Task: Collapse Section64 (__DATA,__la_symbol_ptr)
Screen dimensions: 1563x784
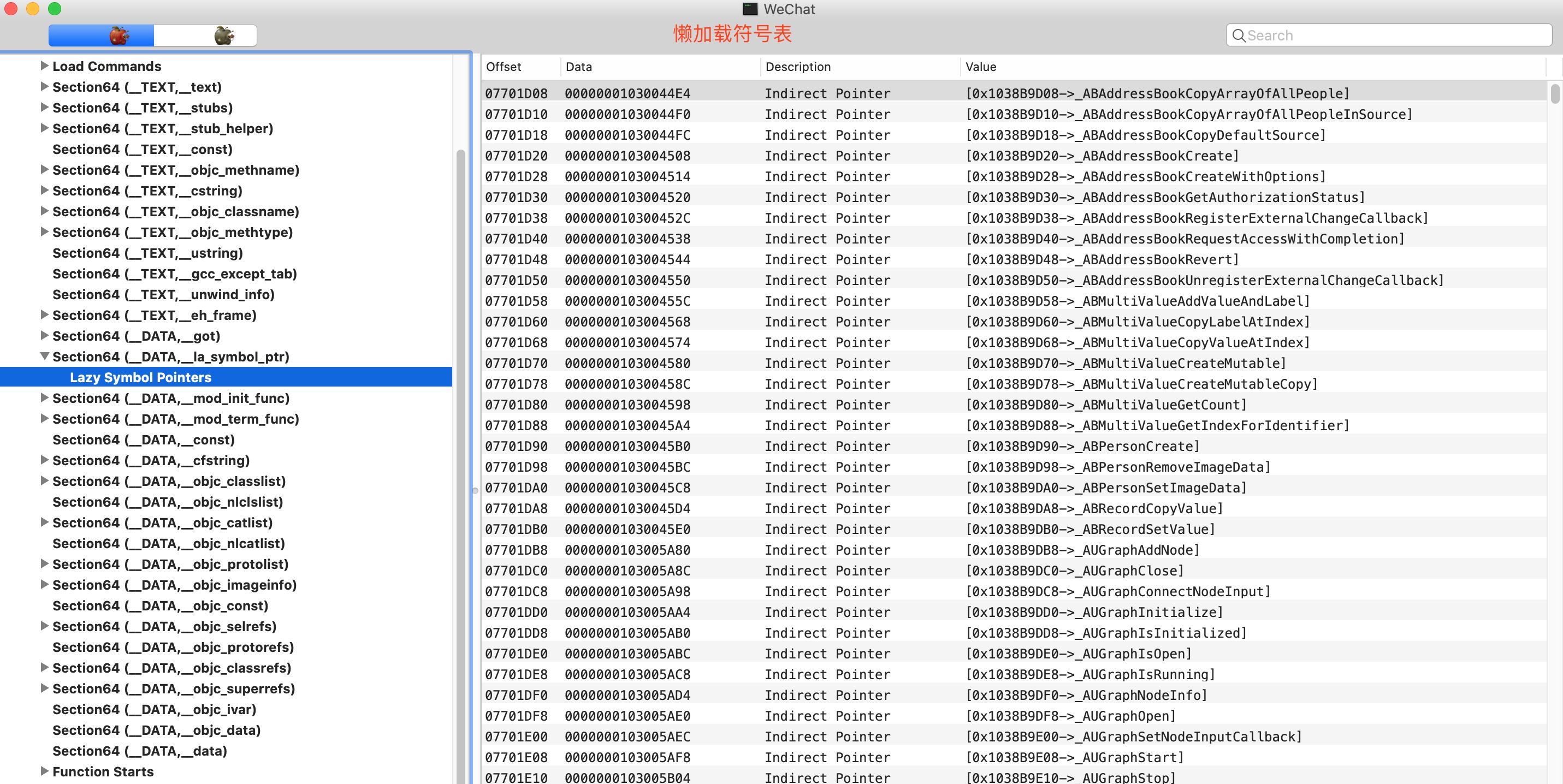Action: click(44, 356)
